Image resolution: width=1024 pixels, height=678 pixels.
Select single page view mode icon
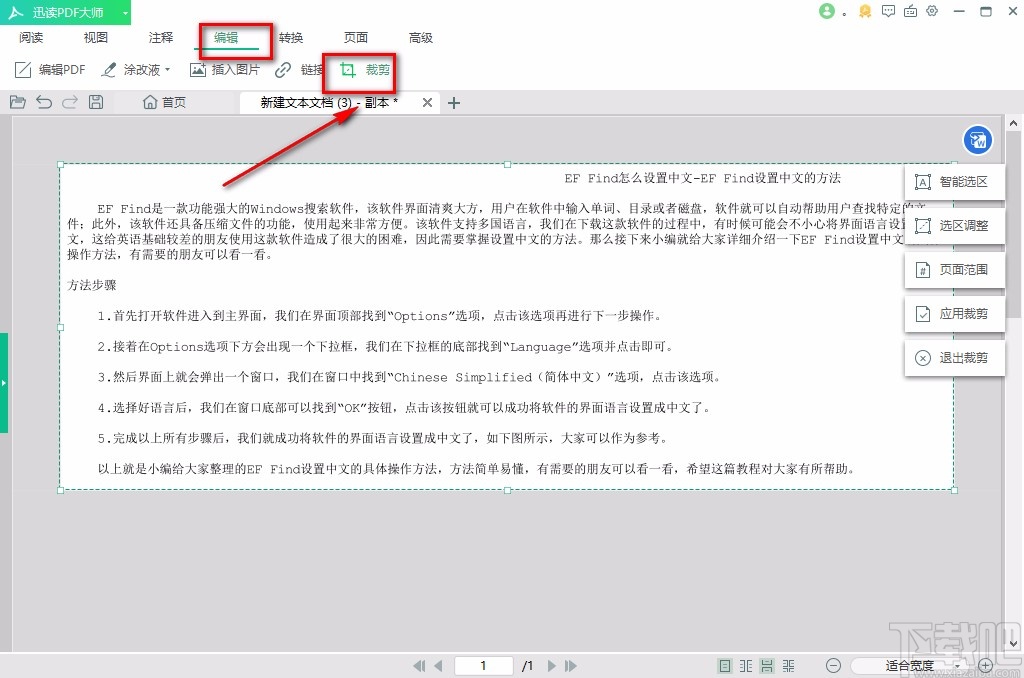coord(725,666)
